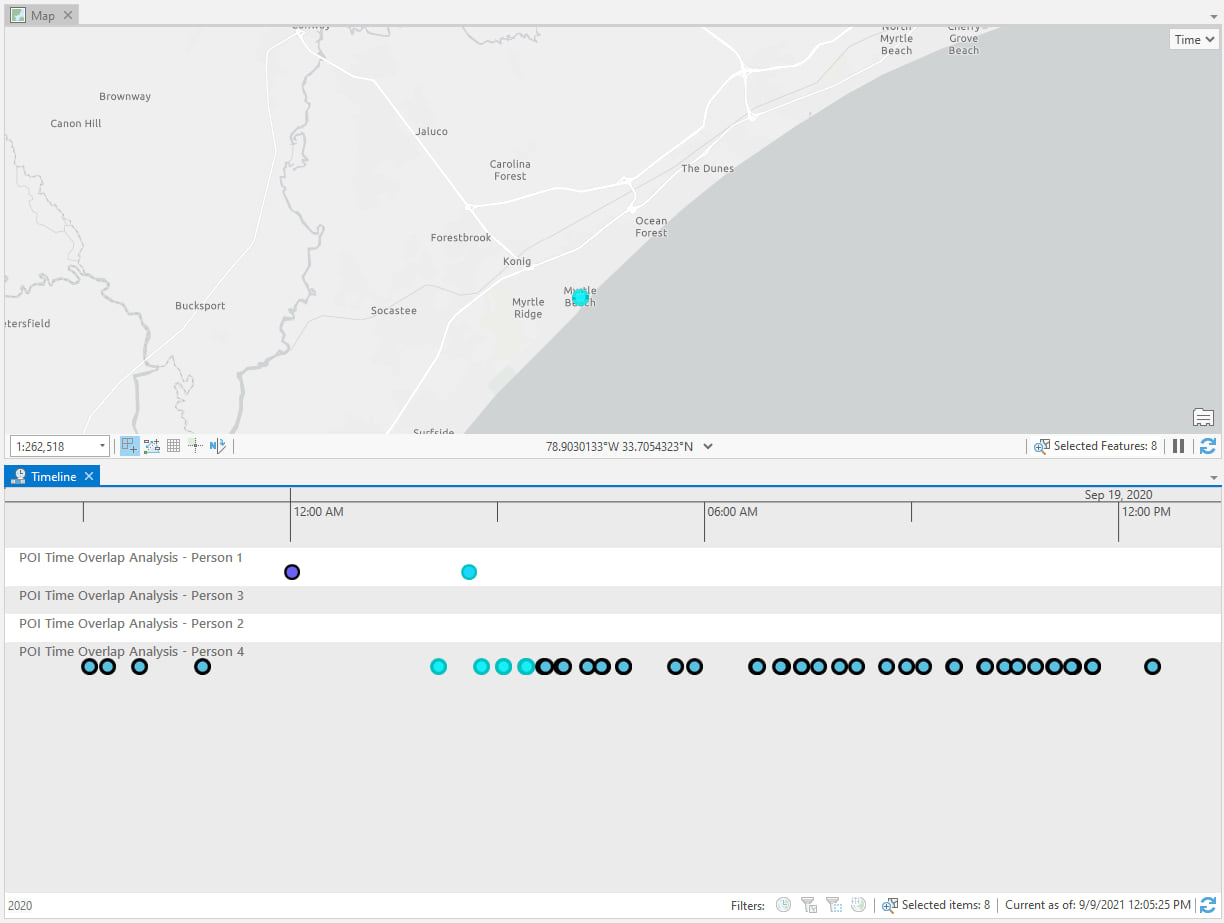The image size is (1224, 923).
Task: Click the magnifier icon next to Selected items
Action: point(890,904)
